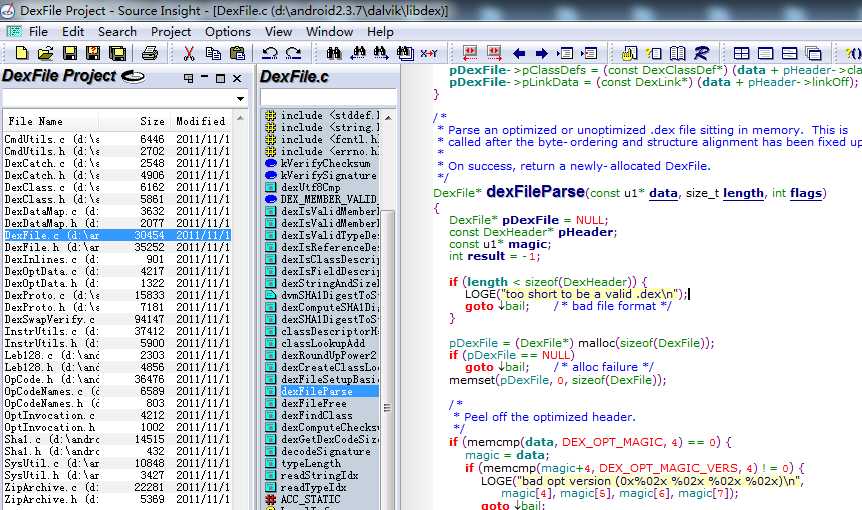Open the File menu

pyautogui.click(x=38, y=32)
